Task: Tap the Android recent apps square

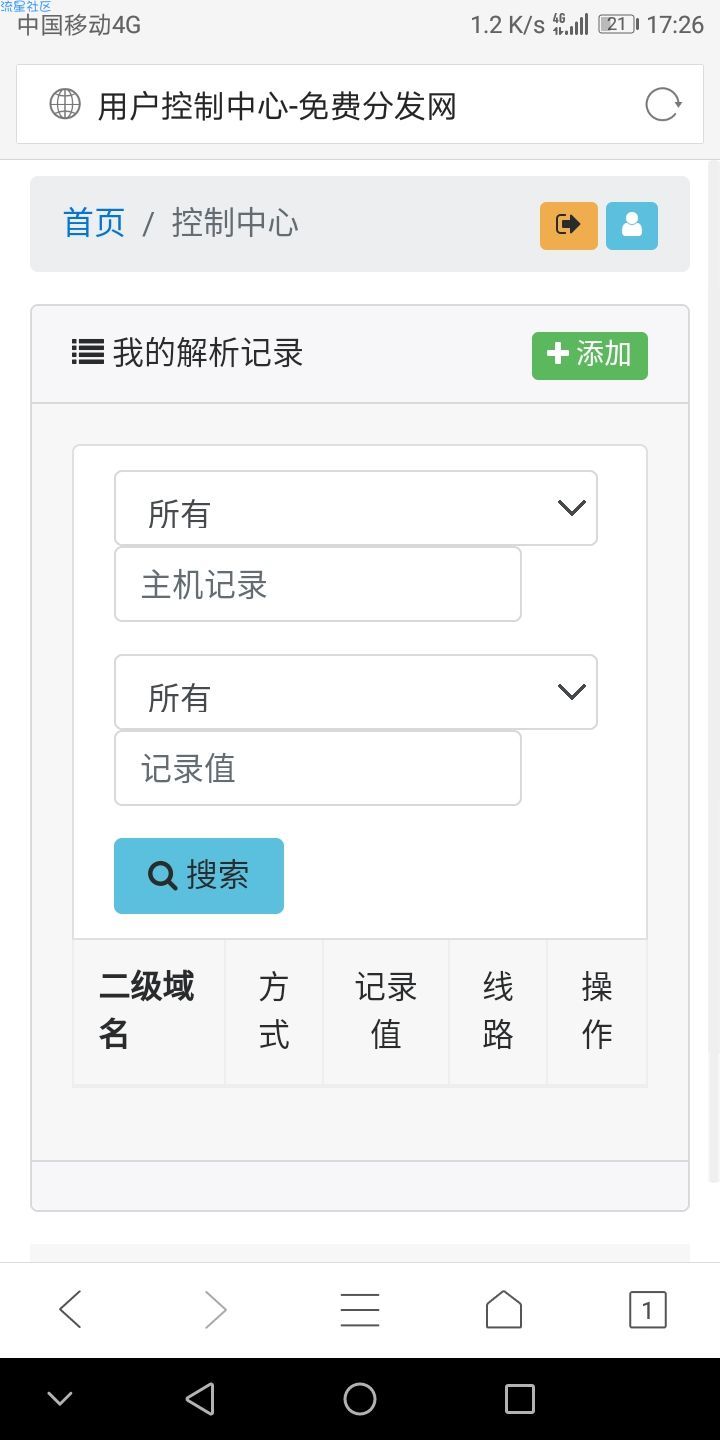Action: click(520, 1399)
